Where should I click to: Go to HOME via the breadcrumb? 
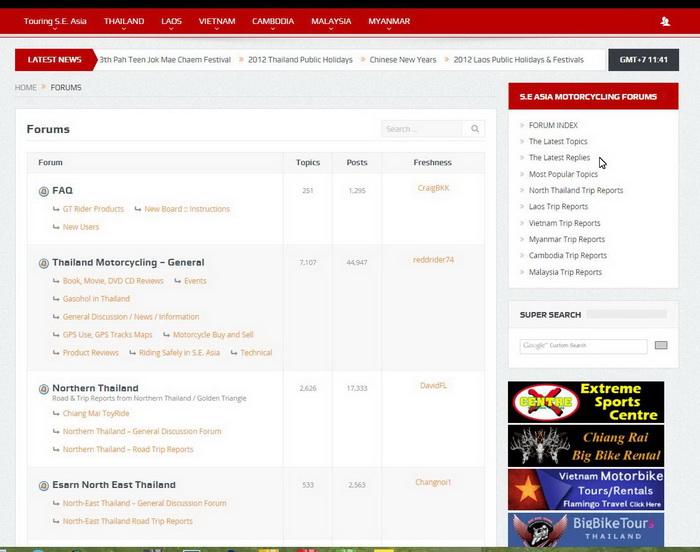pyautogui.click(x=25, y=88)
